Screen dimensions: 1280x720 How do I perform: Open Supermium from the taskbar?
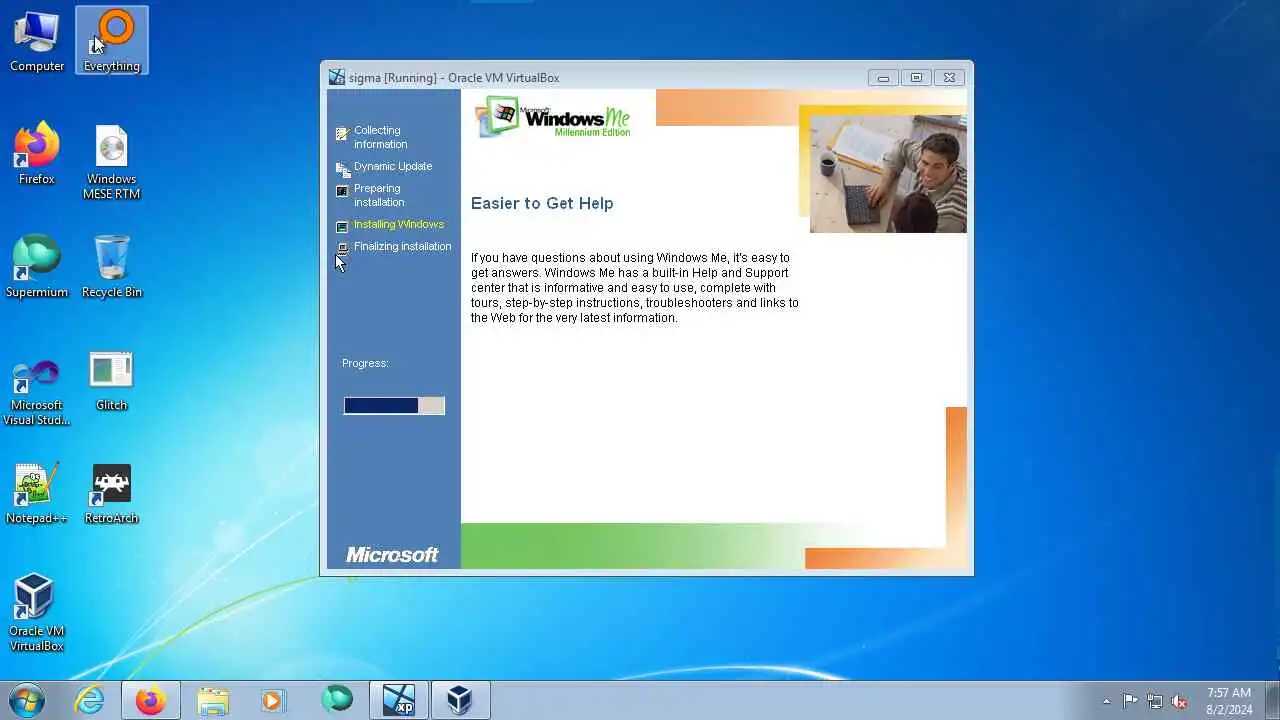coord(337,700)
